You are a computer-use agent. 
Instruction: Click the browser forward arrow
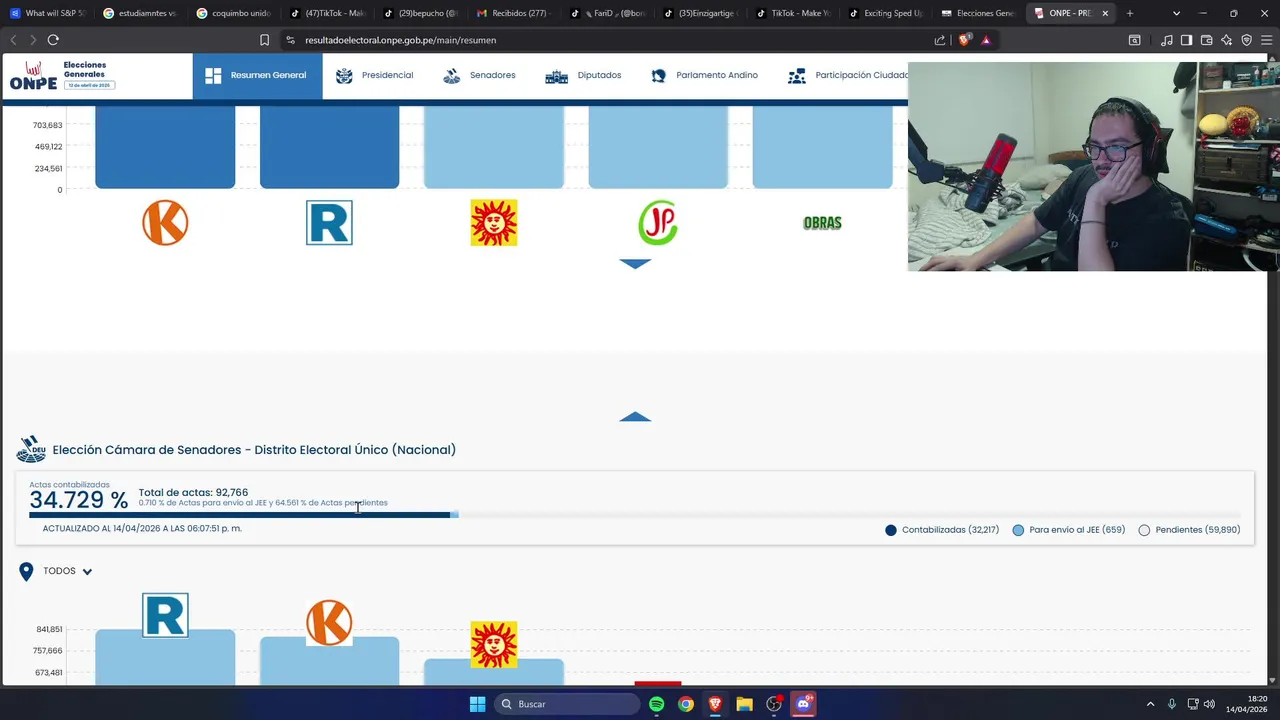[32, 40]
